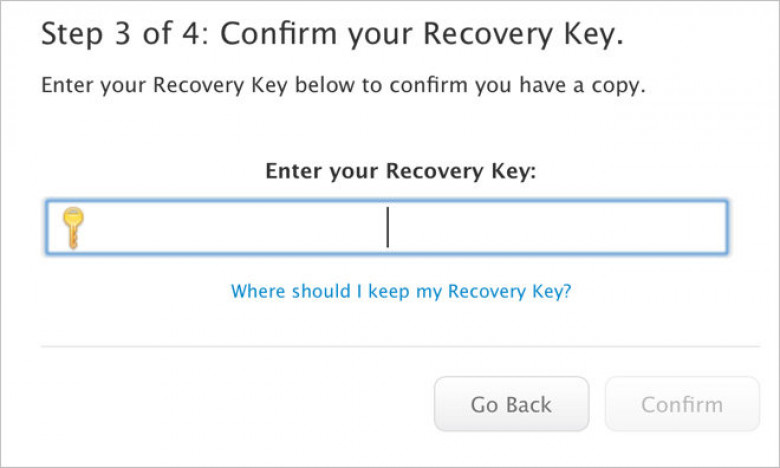Screen dimensions: 780x468
Task: Click the word 'Go' on the Go Back button
Action: pyautogui.click(x=485, y=405)
